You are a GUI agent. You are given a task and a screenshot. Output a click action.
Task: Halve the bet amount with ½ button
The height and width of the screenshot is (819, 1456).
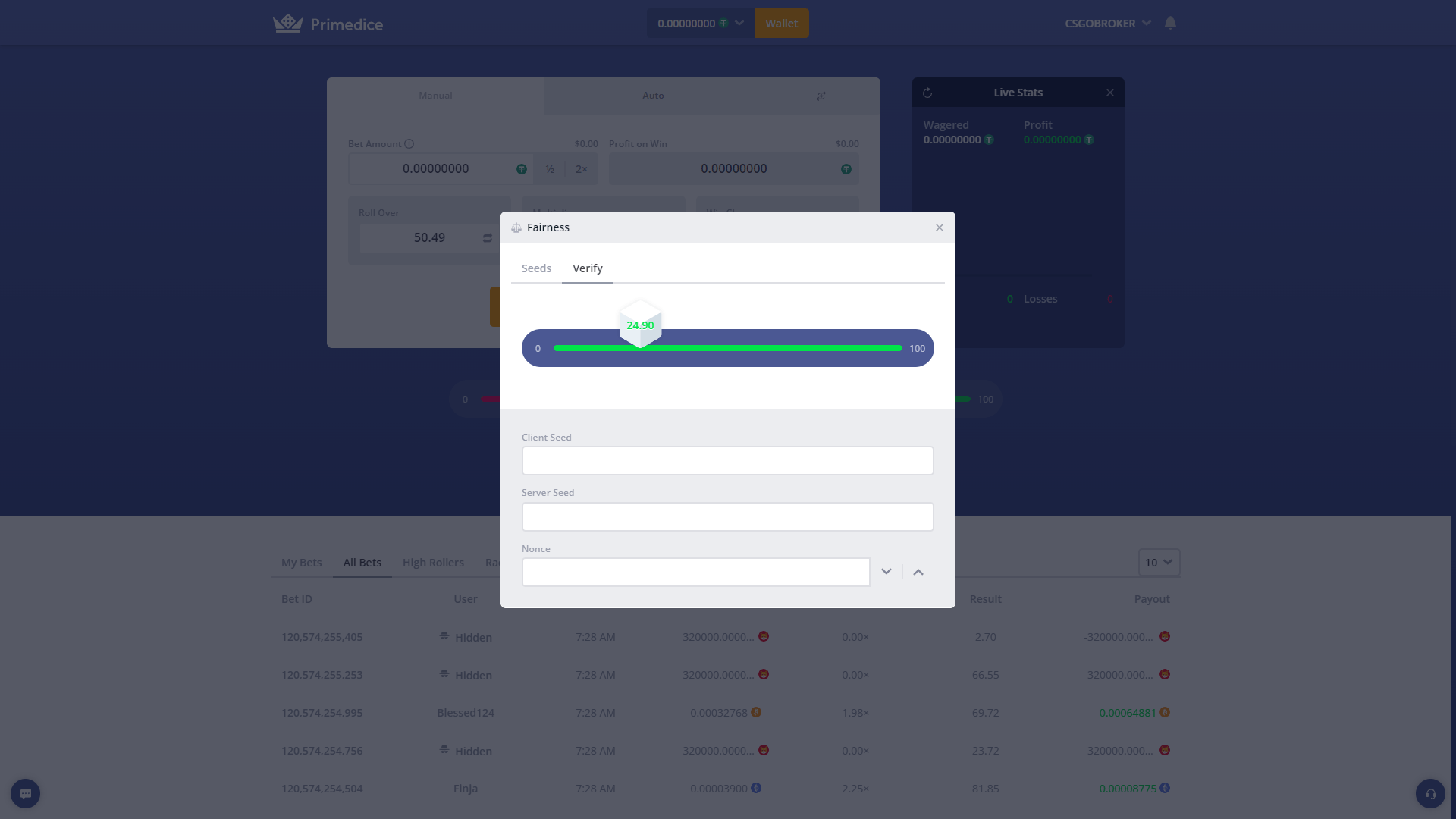[551, 169]
